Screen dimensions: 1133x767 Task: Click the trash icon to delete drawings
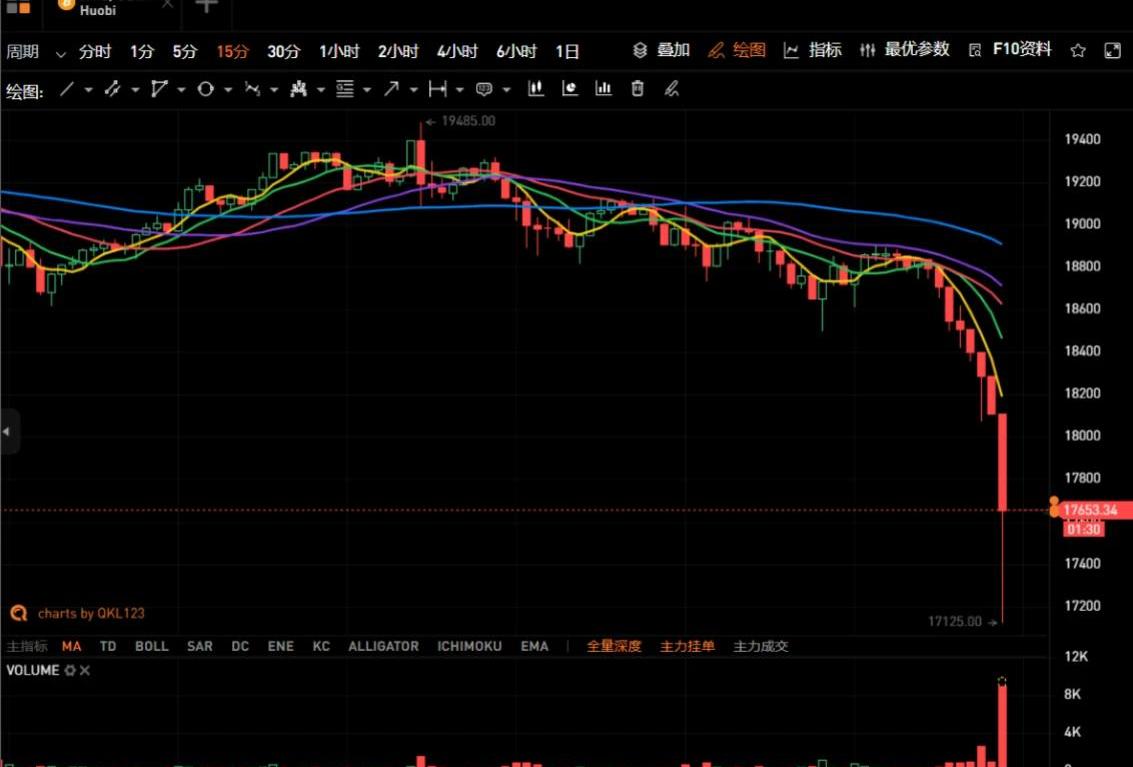638,90
